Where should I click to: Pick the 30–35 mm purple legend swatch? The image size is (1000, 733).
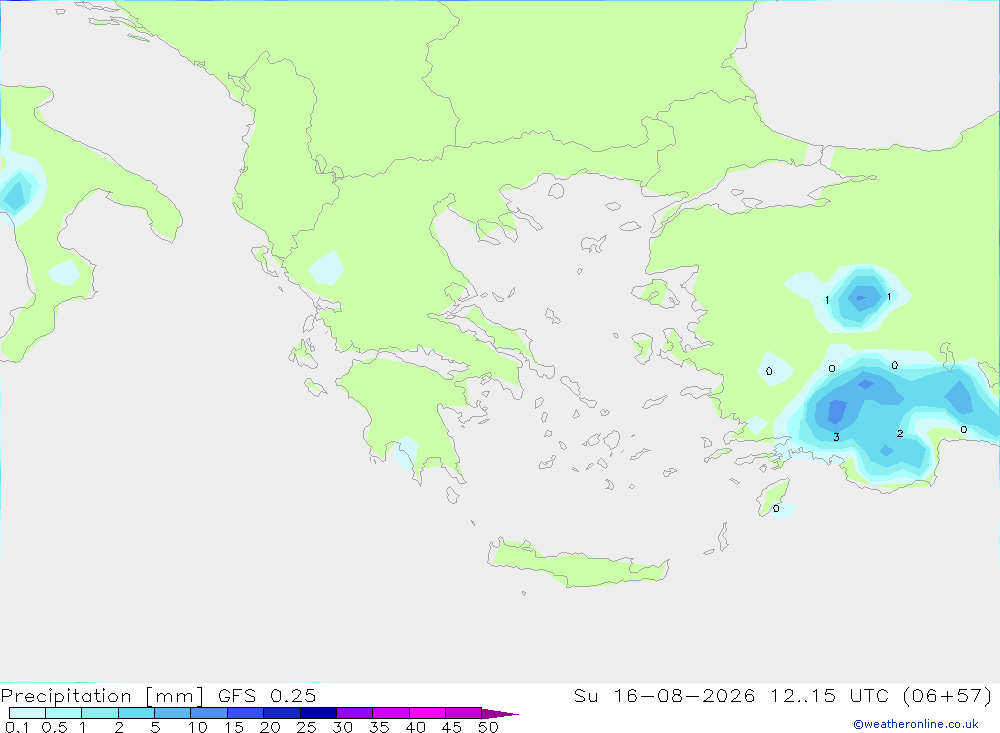[355, 713]
